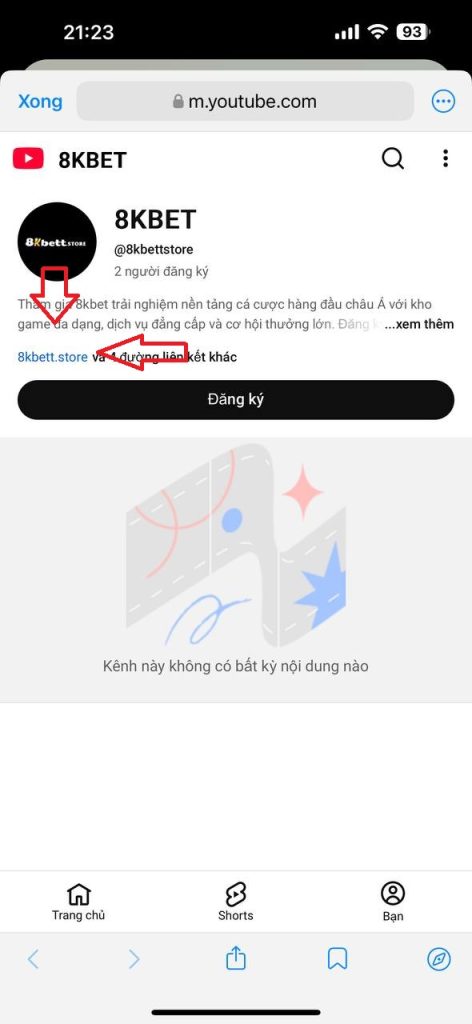This screenshot has width=472, height=1024.
Task: Tap Xong to close the browser
Action: (x=40, y=102)
